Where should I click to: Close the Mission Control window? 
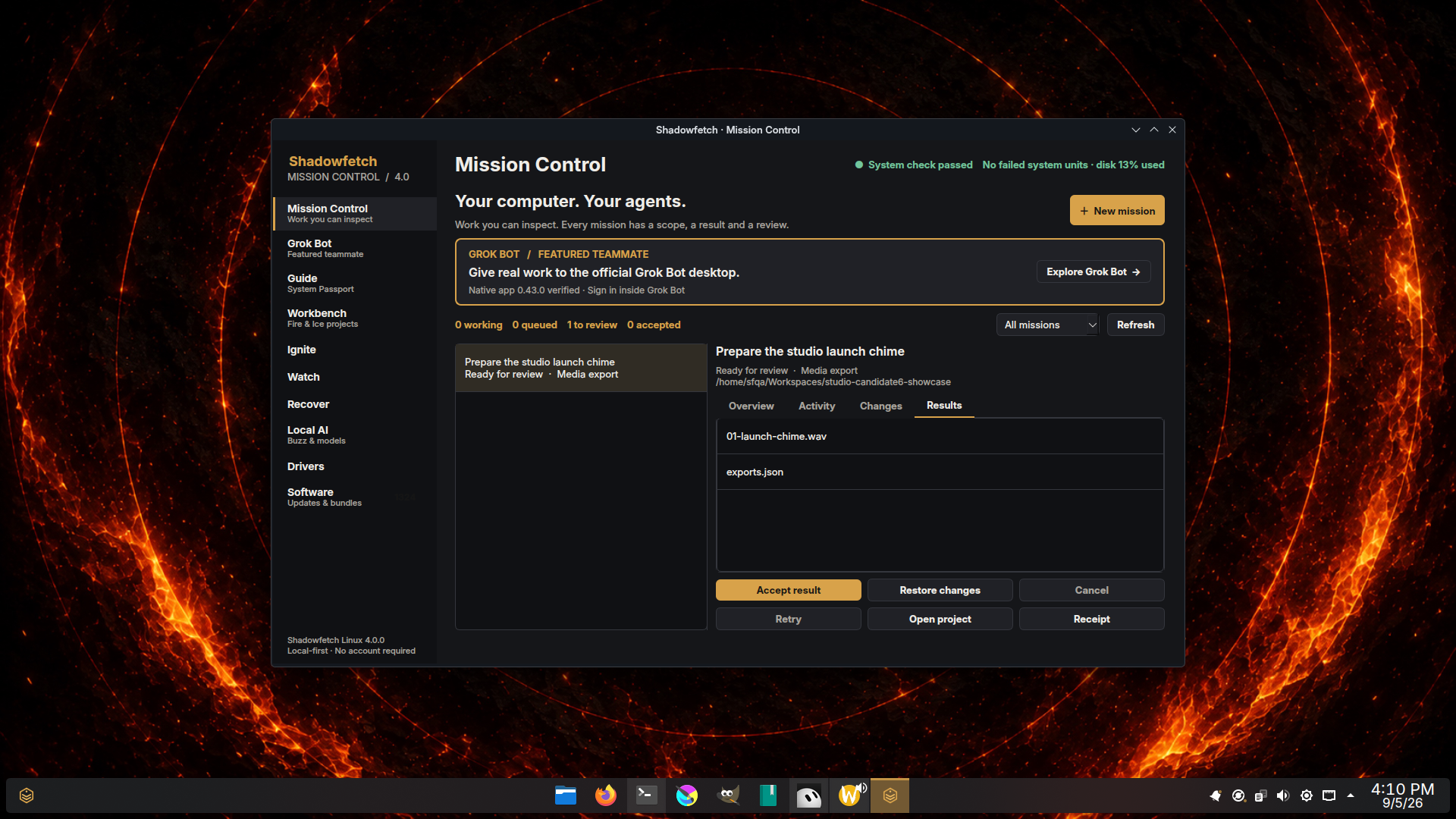(x=1172, y=130)
